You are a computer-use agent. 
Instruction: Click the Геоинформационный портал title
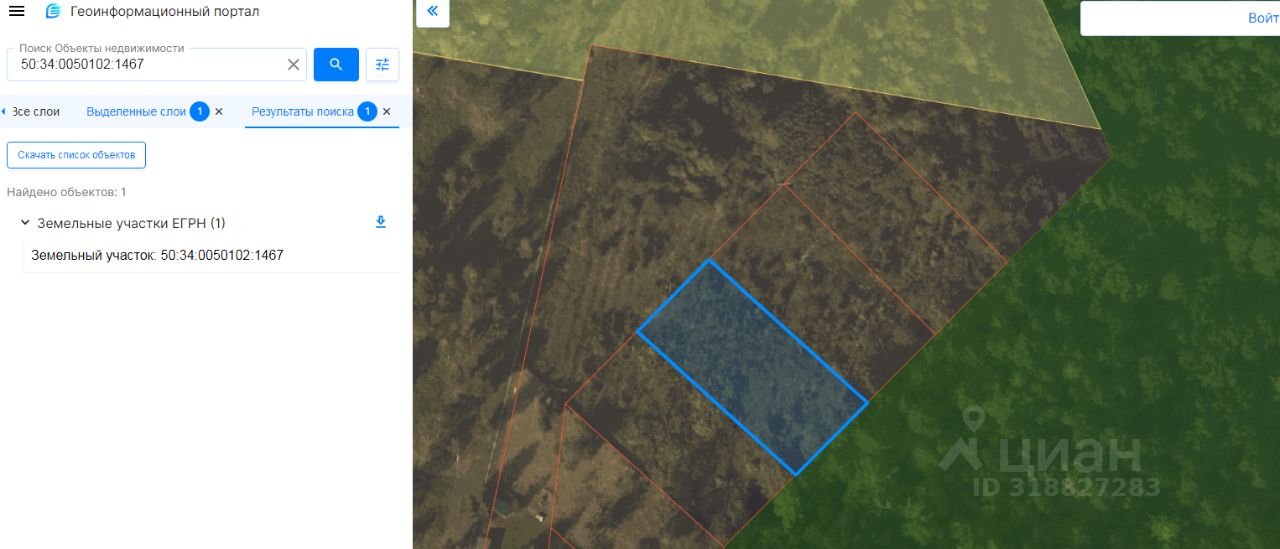coord(165,11)
